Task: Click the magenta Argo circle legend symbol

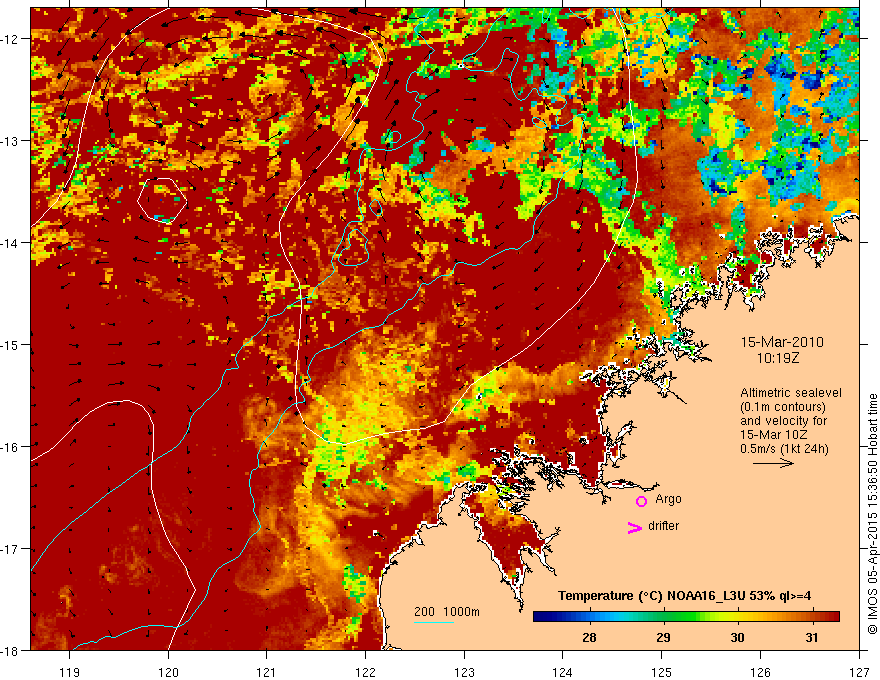Action: point(641,501)
